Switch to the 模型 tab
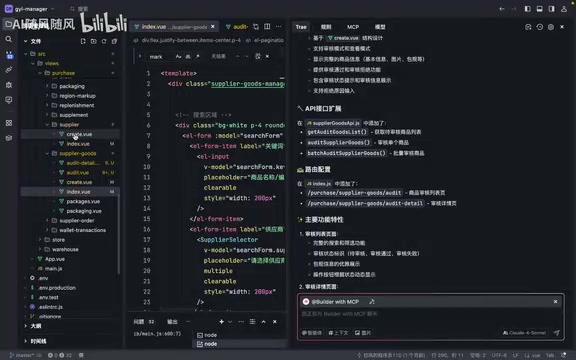The image size is (576, 360). [x=380, y=27]
